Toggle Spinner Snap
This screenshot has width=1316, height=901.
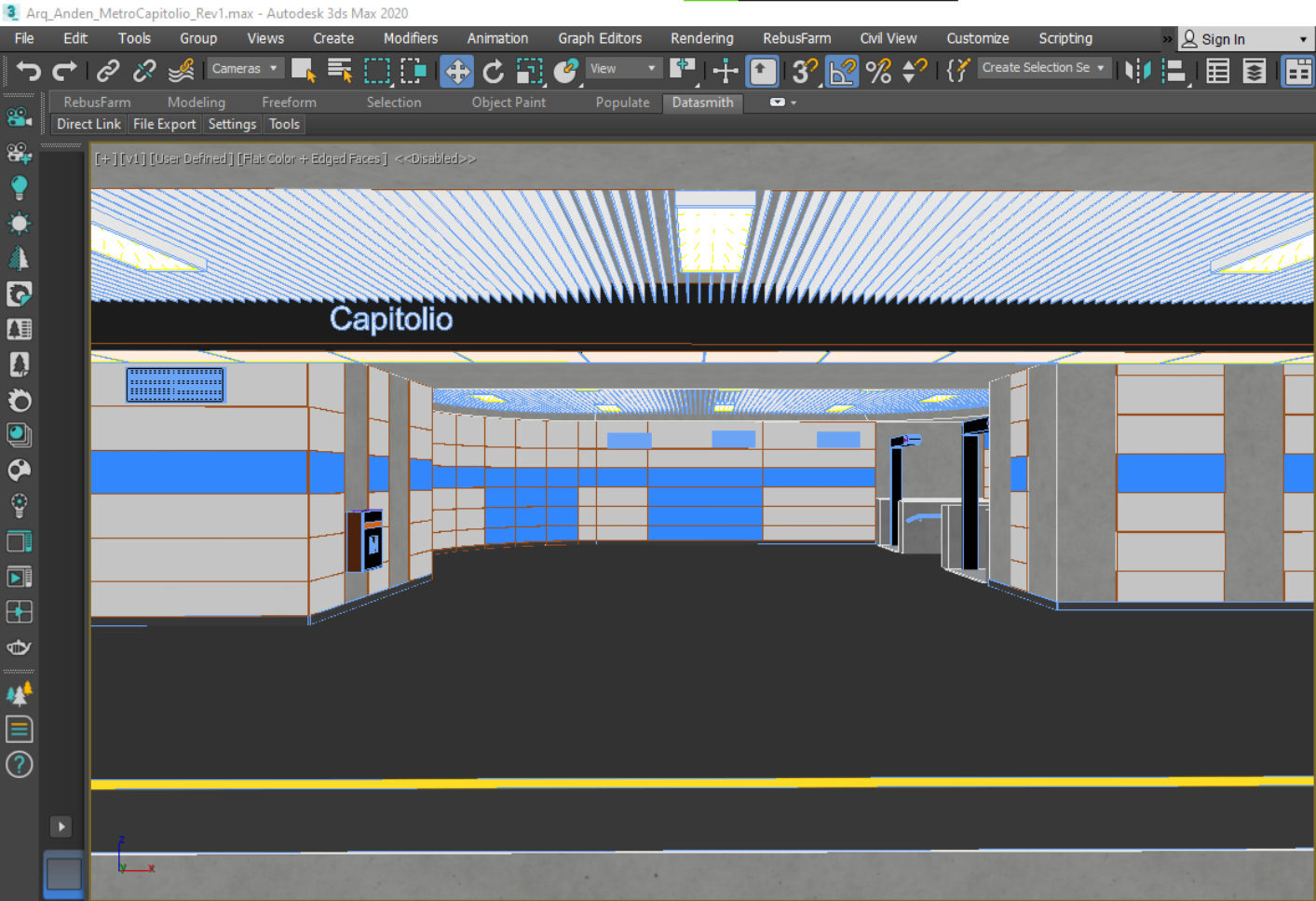(x=915, y=71)
